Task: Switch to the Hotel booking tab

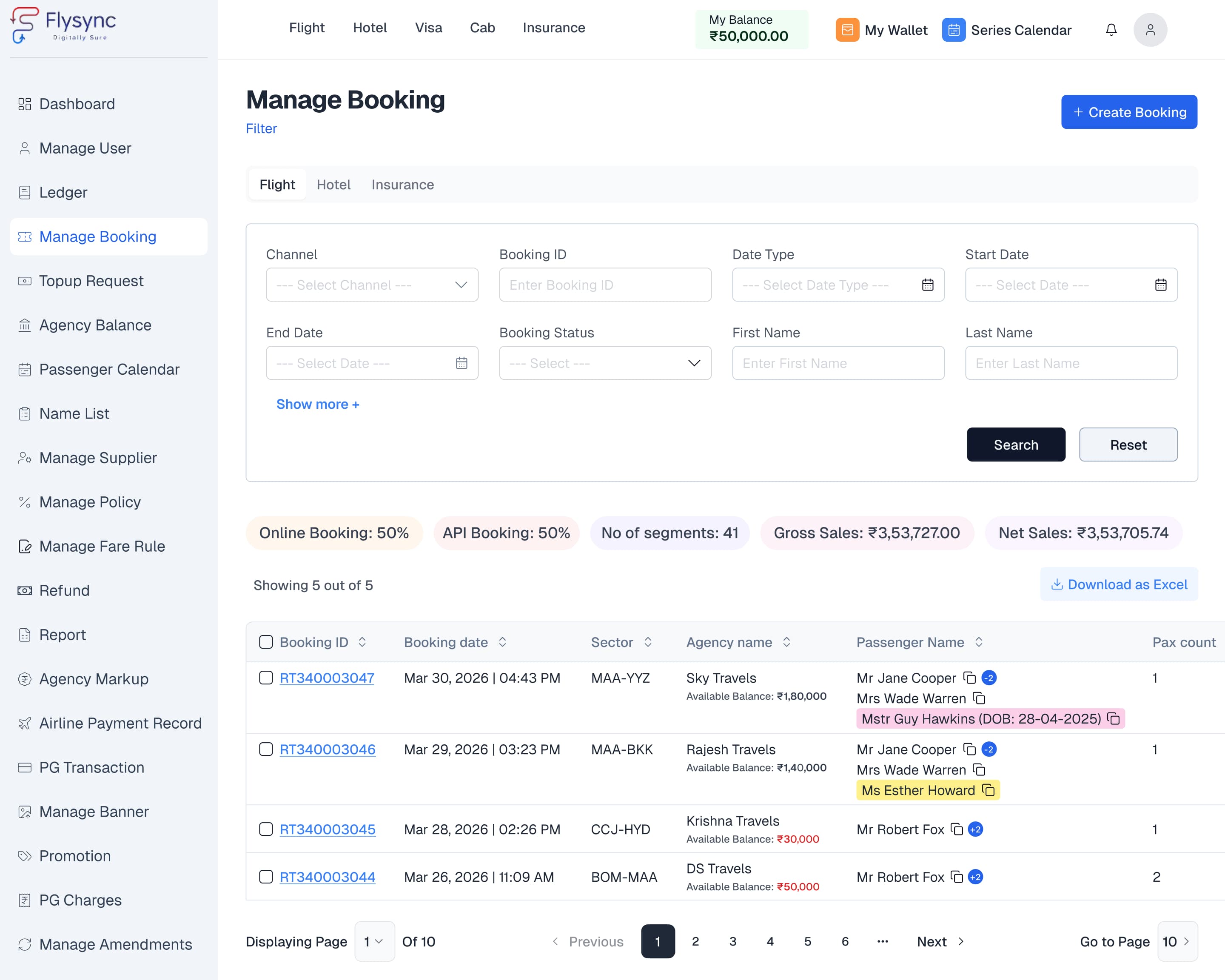Action: point(333,185)
